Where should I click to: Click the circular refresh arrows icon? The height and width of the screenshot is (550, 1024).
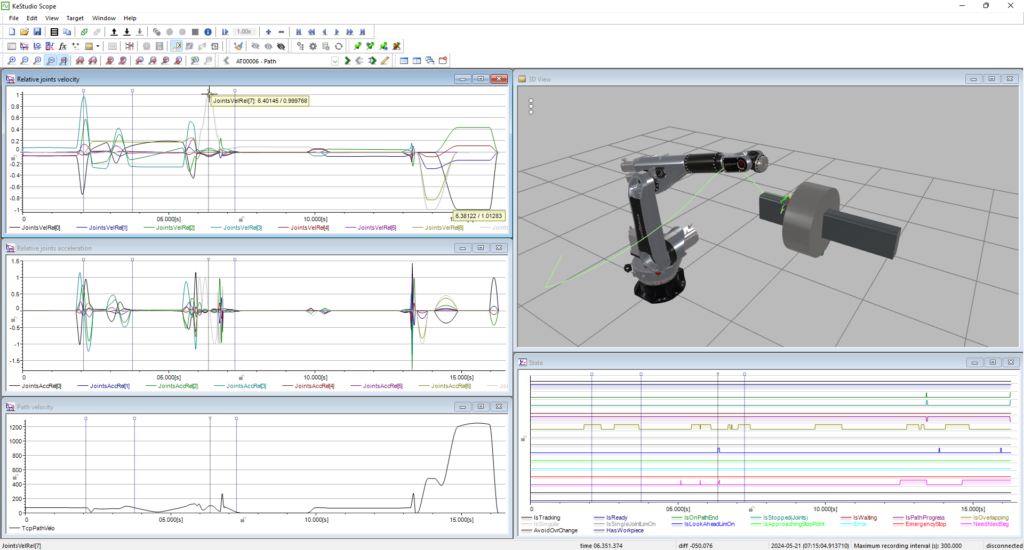[338, 46]
